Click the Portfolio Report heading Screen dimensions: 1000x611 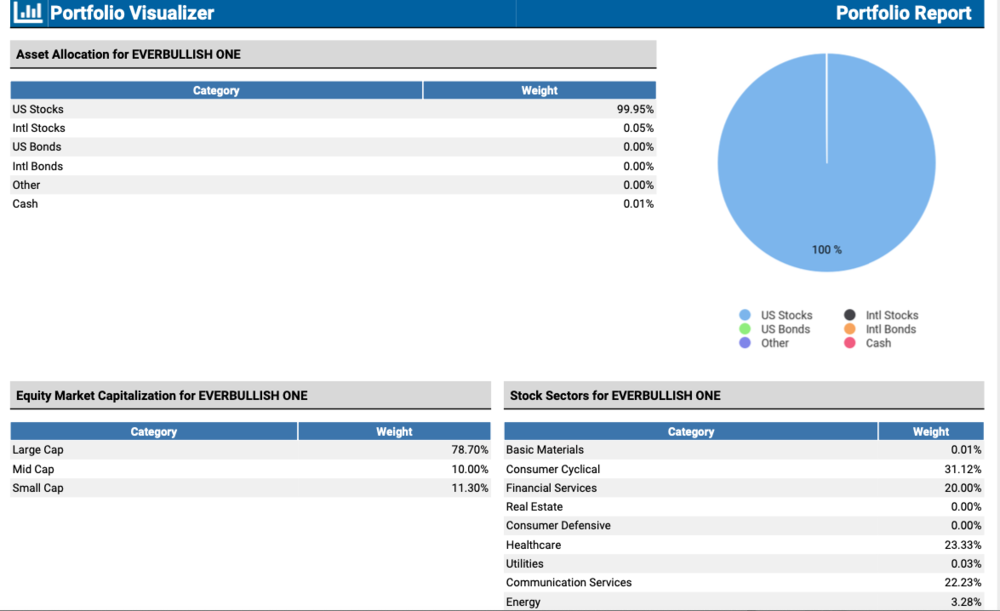[x=903, y=13]
